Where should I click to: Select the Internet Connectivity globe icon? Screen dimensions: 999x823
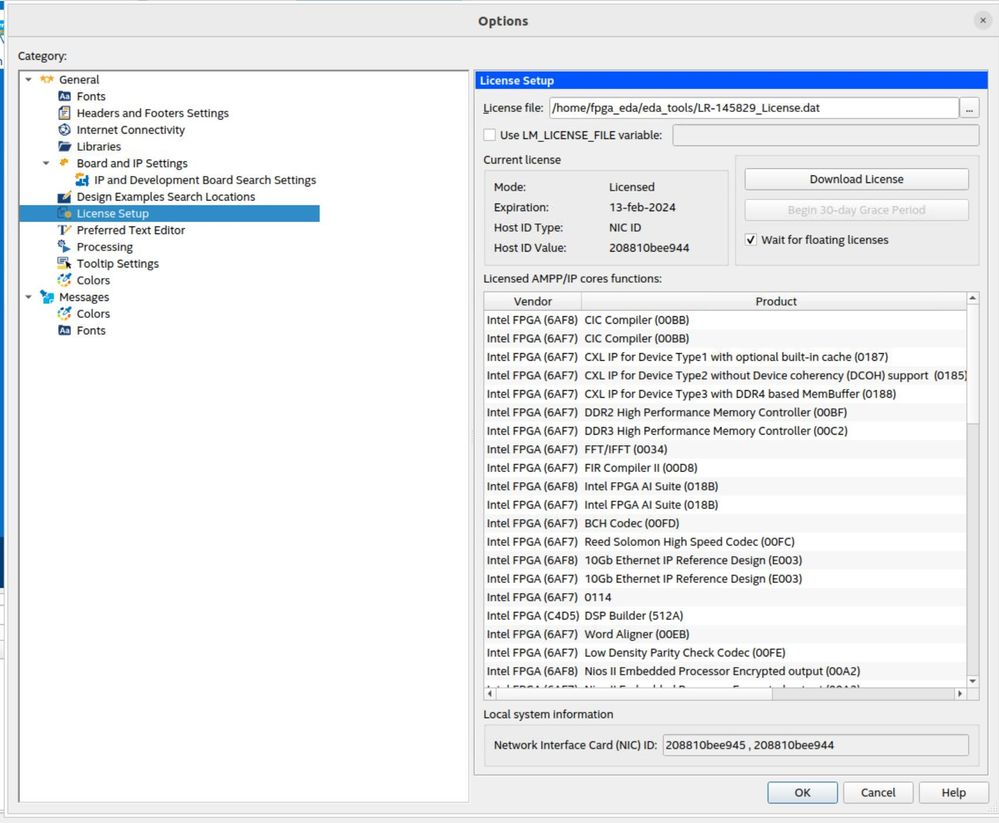(x=65, y=130)
